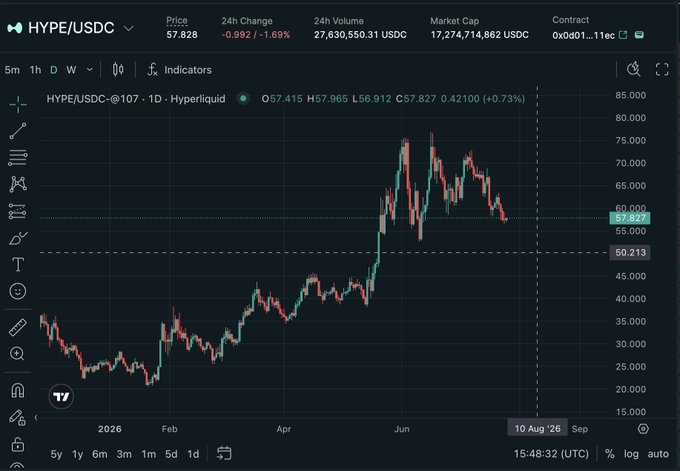The image size is (680, 471).
Task: Open the go to date calendar
Action: (x=224, y=454)
